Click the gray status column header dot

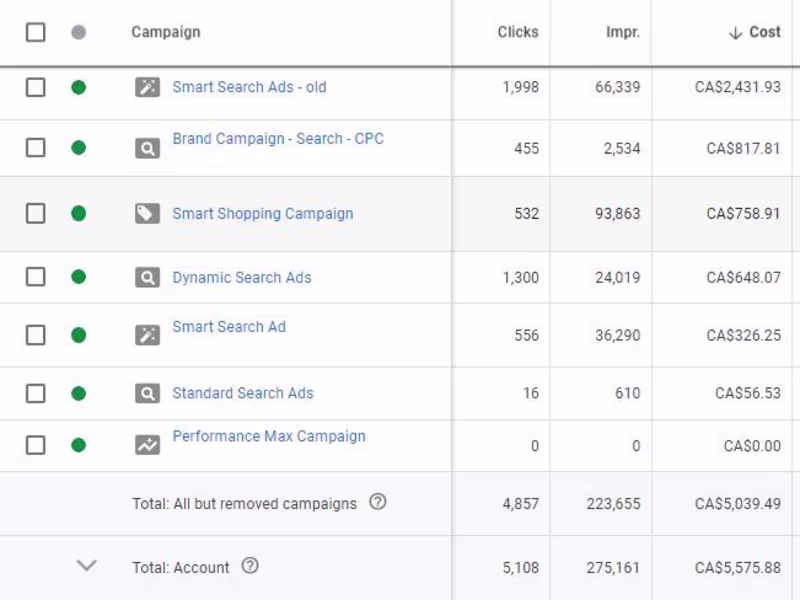(78, 32)
